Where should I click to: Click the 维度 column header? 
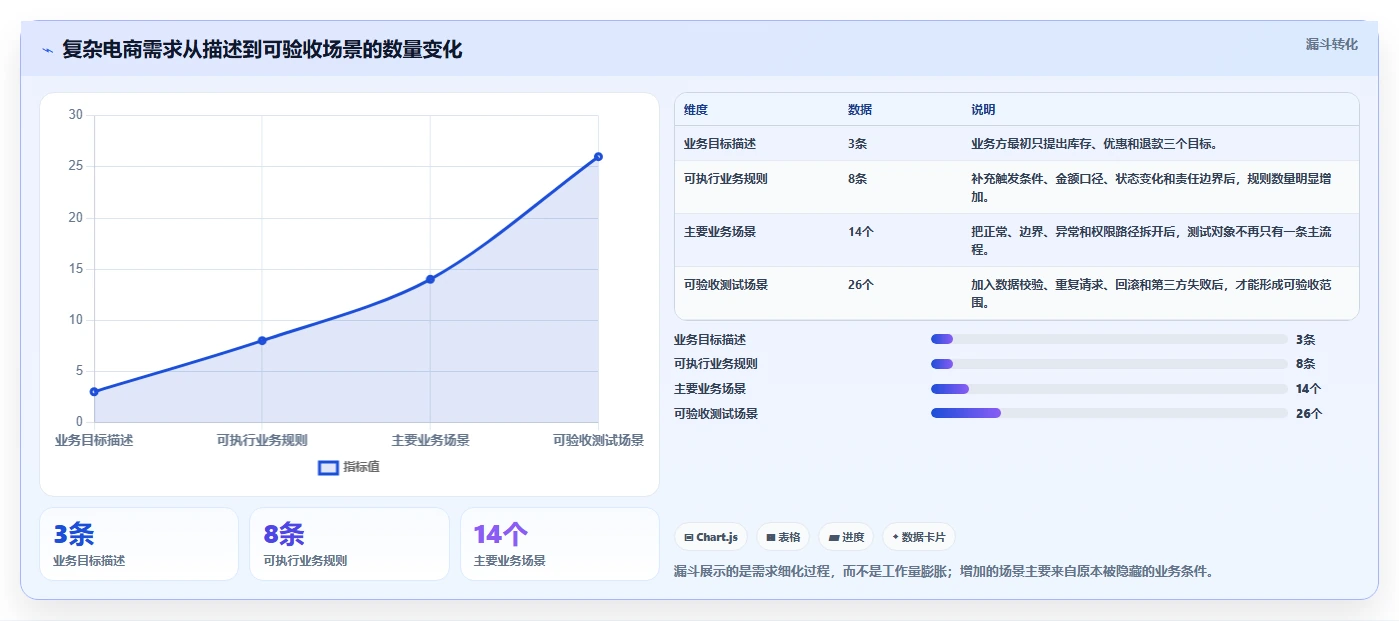tap(696, 110)
